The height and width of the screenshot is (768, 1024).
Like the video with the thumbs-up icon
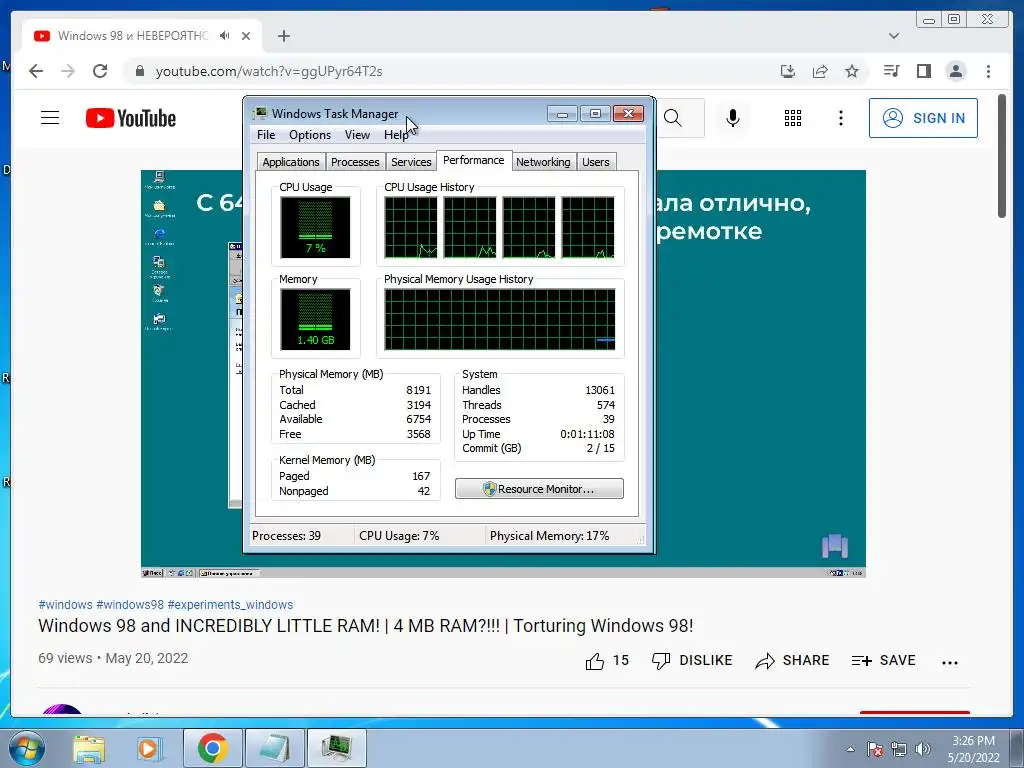594,661
